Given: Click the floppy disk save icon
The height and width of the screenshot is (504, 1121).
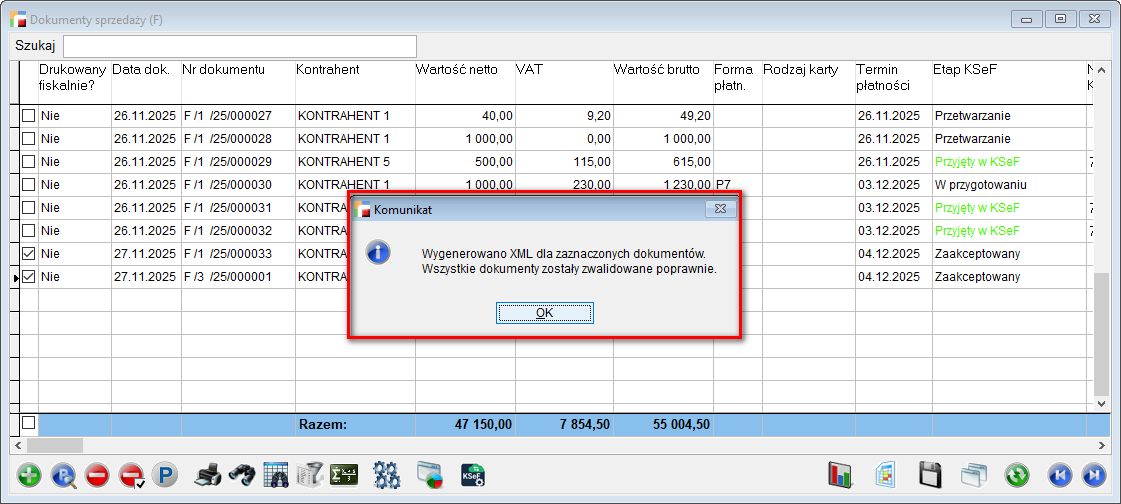Looking at the screenshot, I should click(x=930, y=475).
